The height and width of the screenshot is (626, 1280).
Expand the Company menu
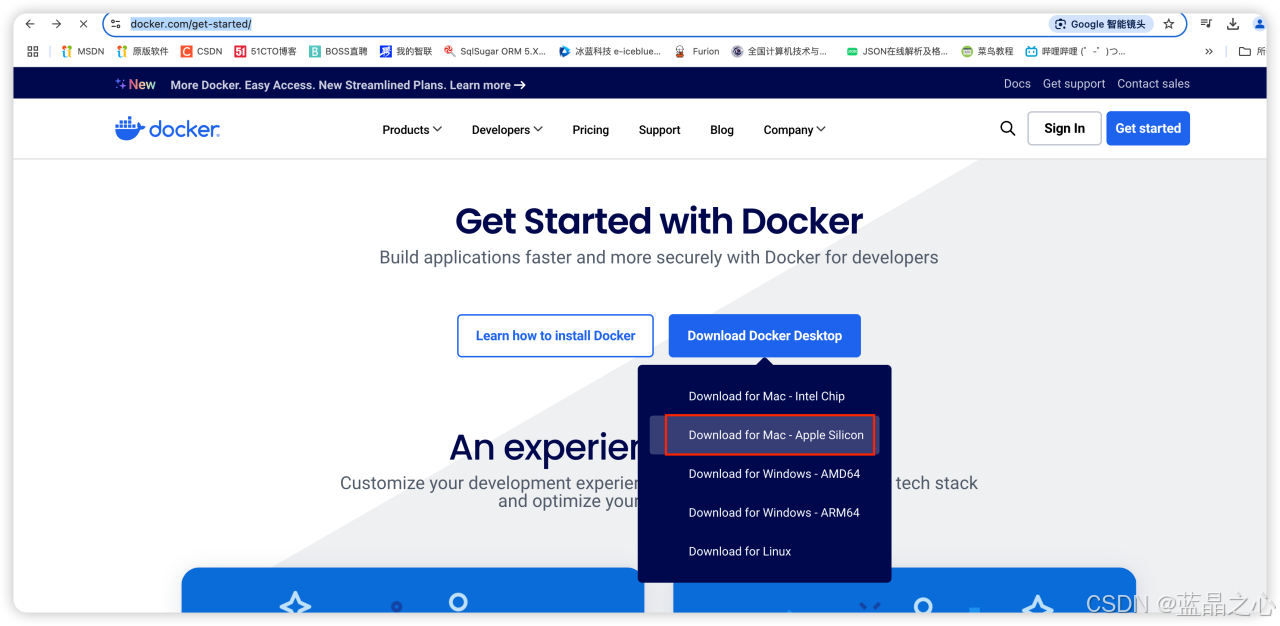point(795,130)
